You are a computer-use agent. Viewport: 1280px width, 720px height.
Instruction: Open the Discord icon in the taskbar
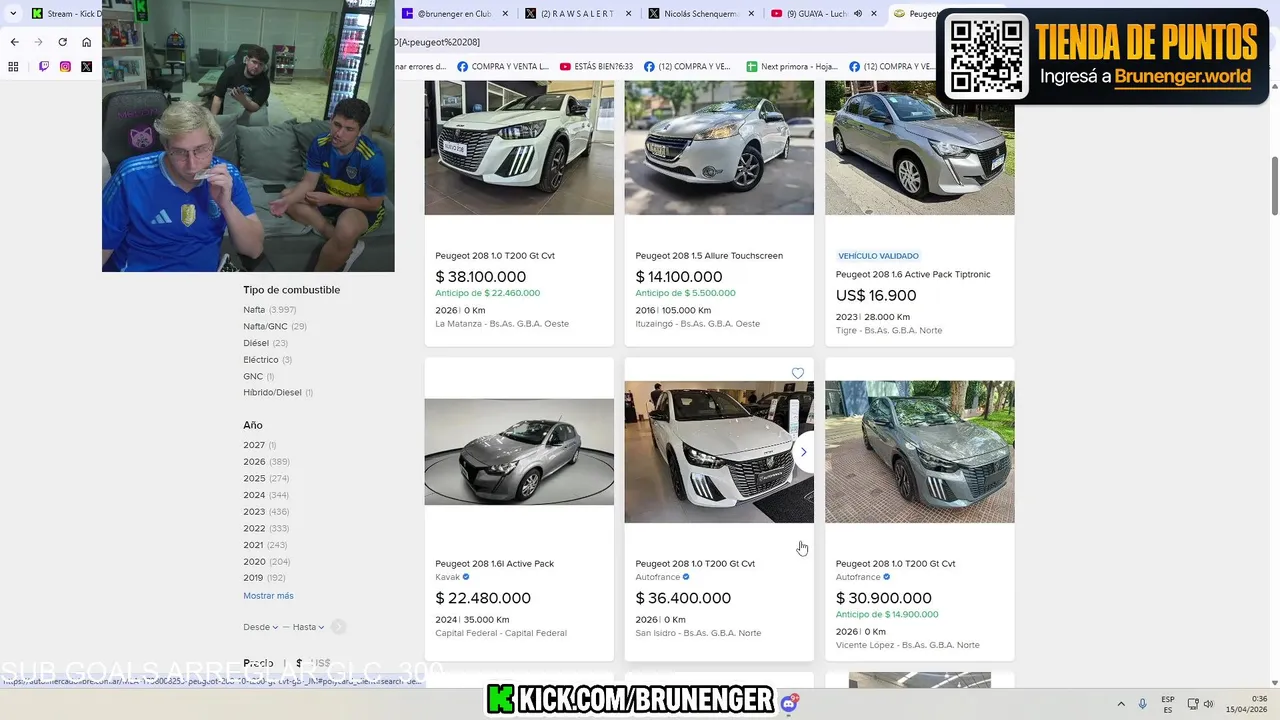pyautogui.click(x=789, y=703)
